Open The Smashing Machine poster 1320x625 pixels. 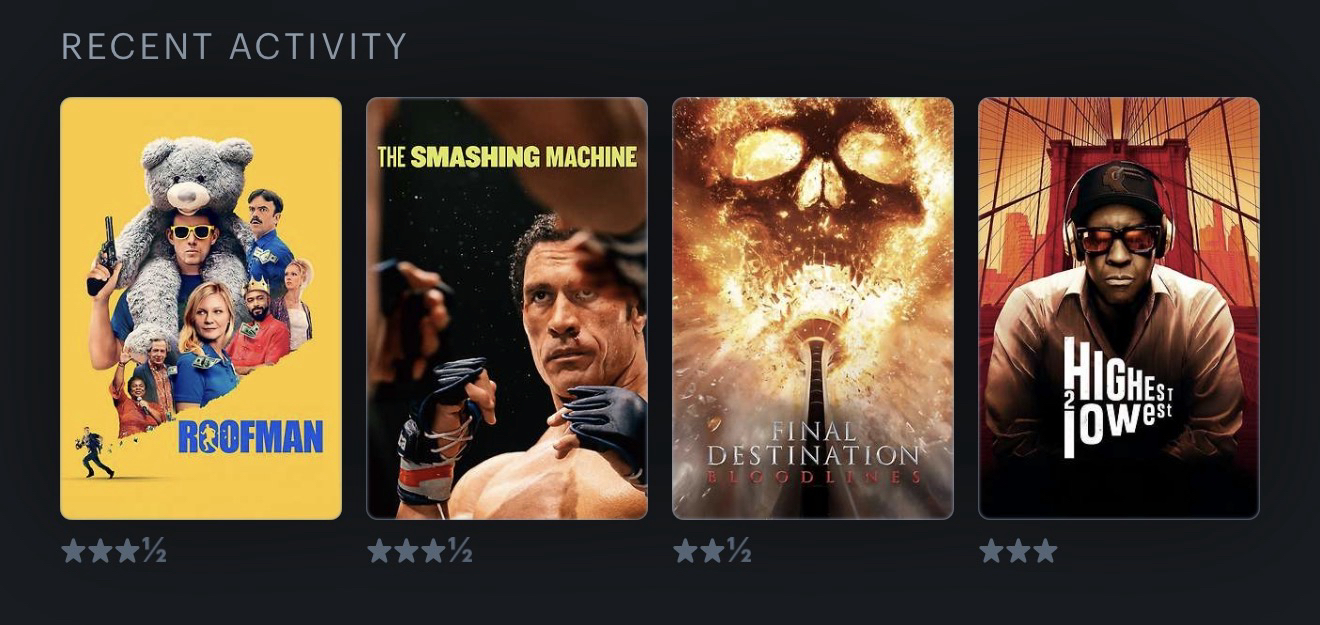[x=507, y=308]
